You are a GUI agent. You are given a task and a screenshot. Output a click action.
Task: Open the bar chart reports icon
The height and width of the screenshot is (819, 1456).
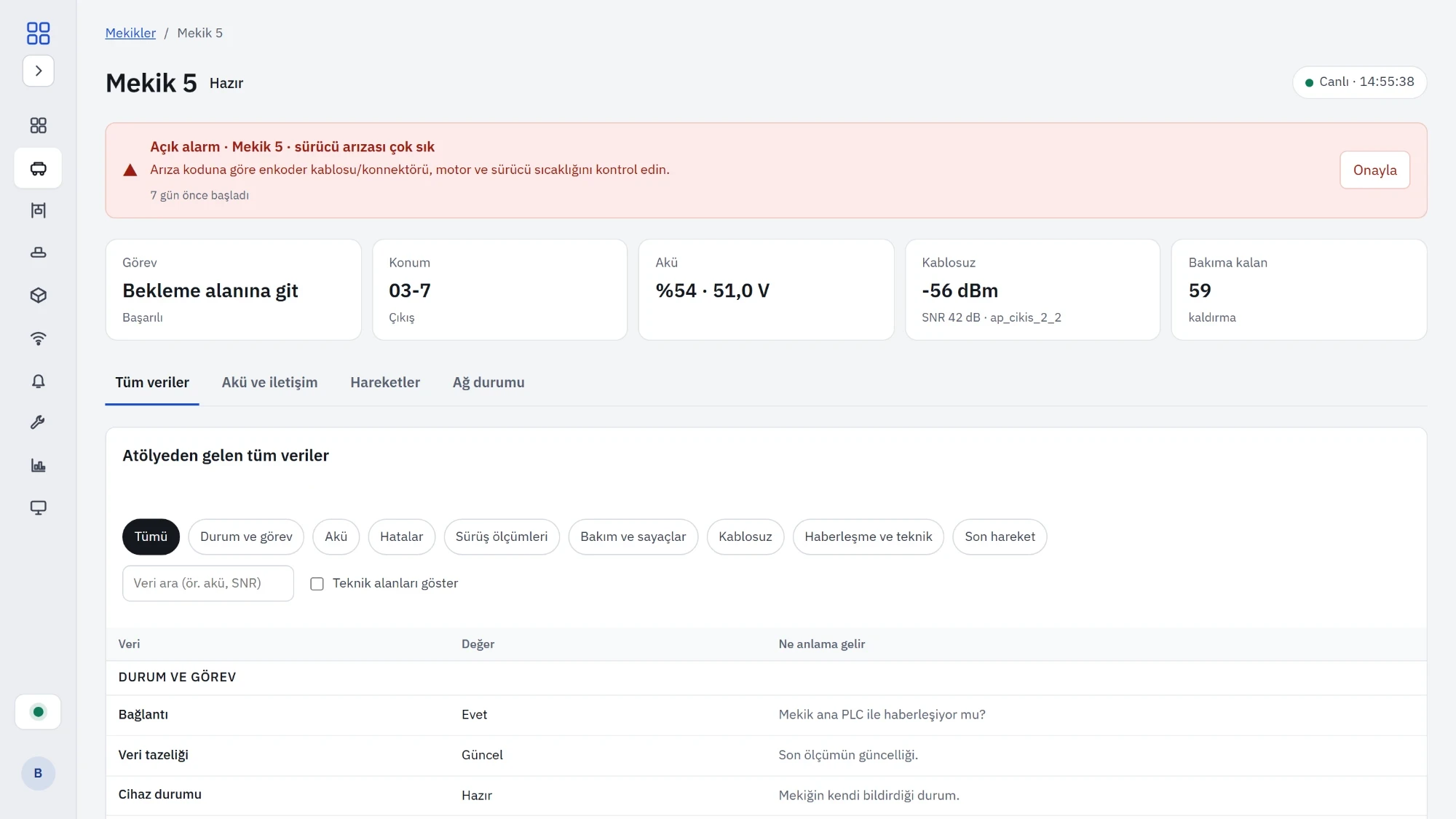pos(39,465)
